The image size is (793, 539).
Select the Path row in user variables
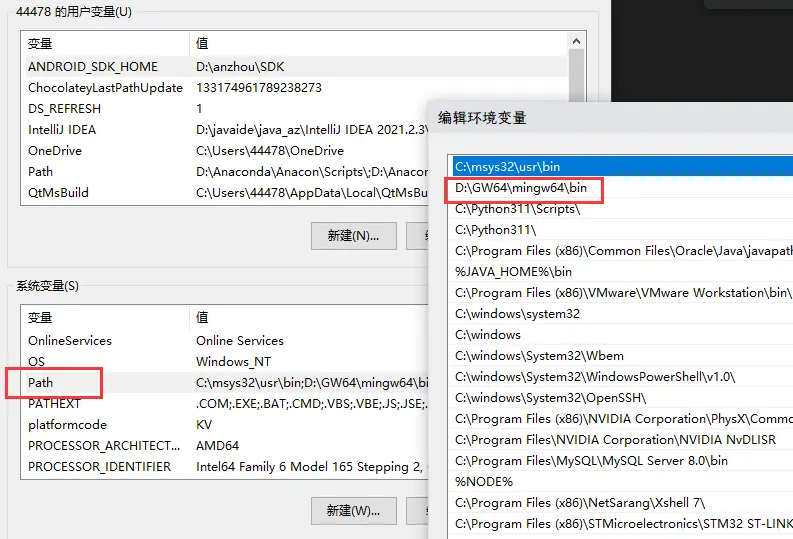(x=41, y=171)
